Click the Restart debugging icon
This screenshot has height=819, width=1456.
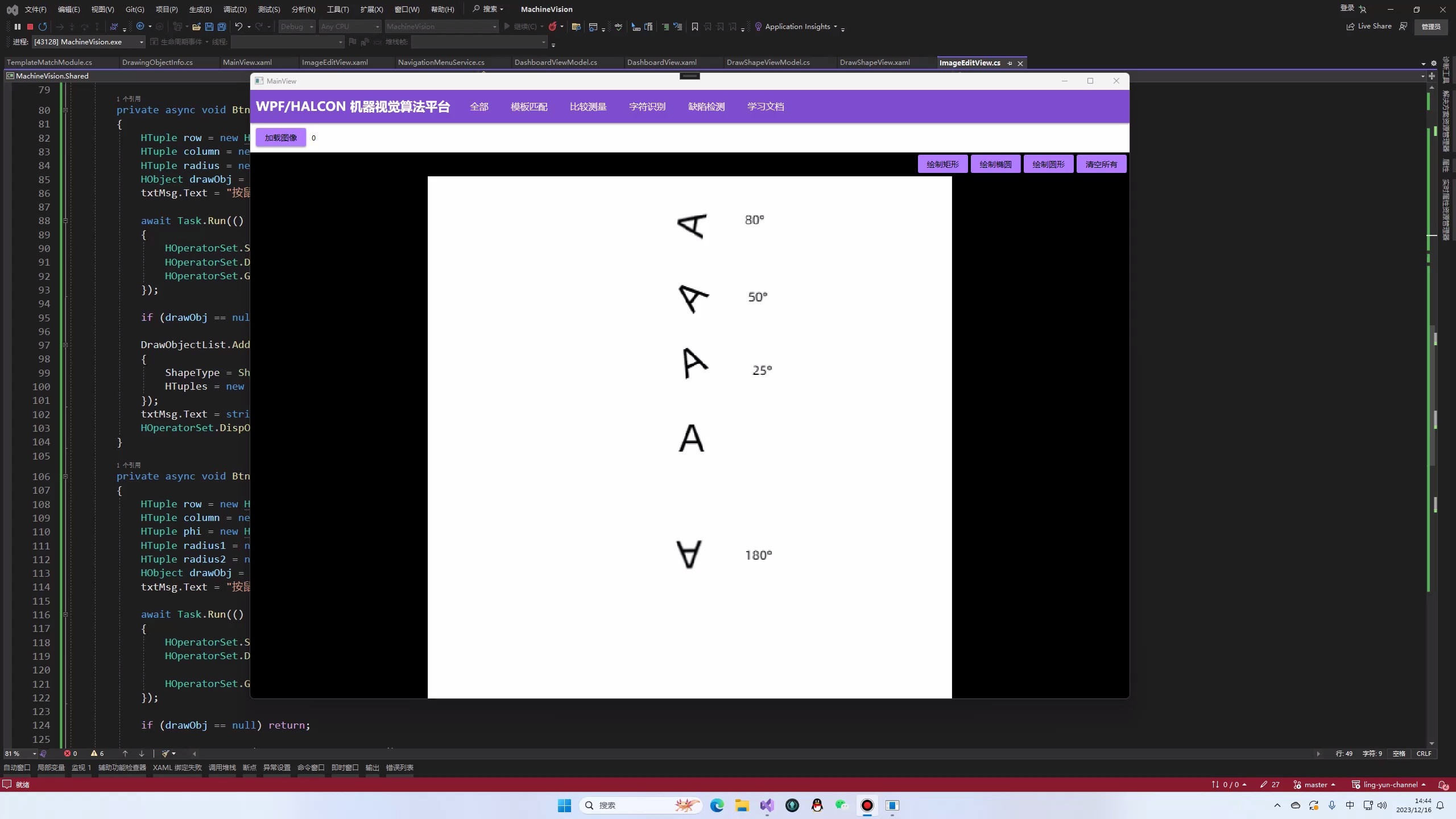[x=43, y=27]
